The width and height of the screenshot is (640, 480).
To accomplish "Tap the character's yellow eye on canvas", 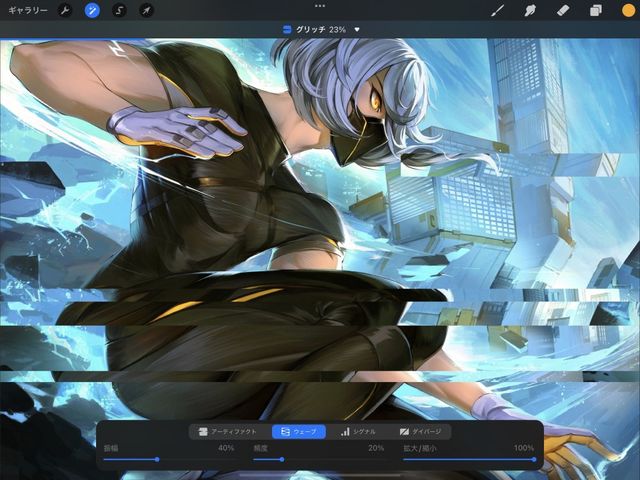I will [376, 100].
